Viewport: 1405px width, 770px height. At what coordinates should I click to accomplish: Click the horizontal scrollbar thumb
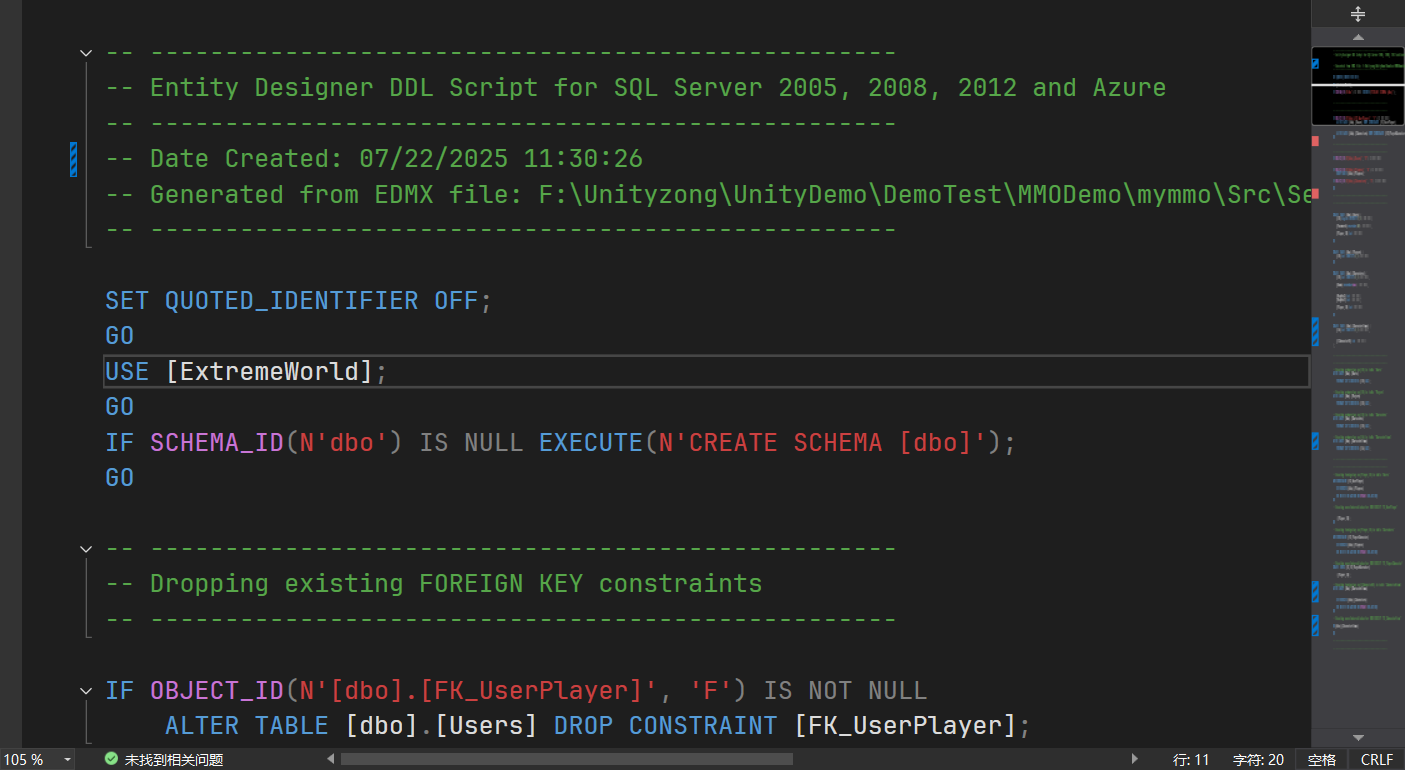tap(566, 759)
